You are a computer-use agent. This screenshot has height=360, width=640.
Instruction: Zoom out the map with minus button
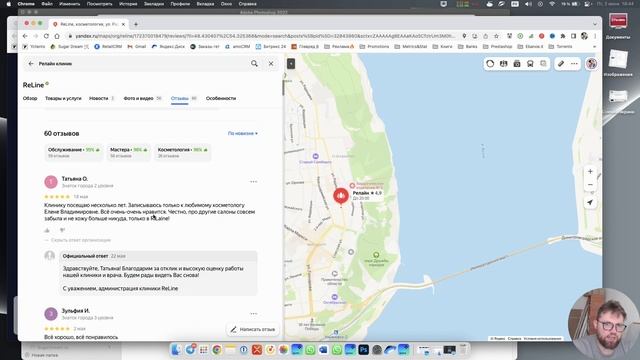coord(590,185)
